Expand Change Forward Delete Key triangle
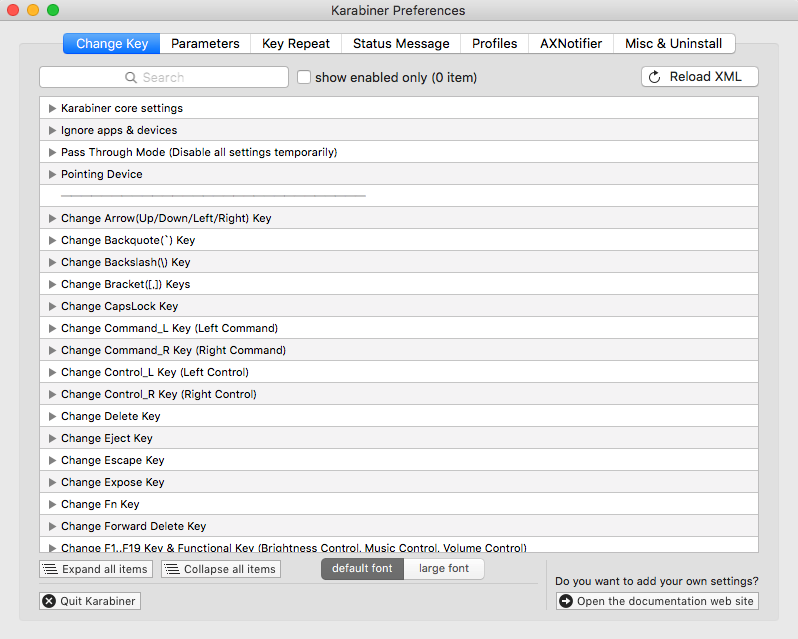Viewport: 798px width, 639px height. tap(52, 526)
